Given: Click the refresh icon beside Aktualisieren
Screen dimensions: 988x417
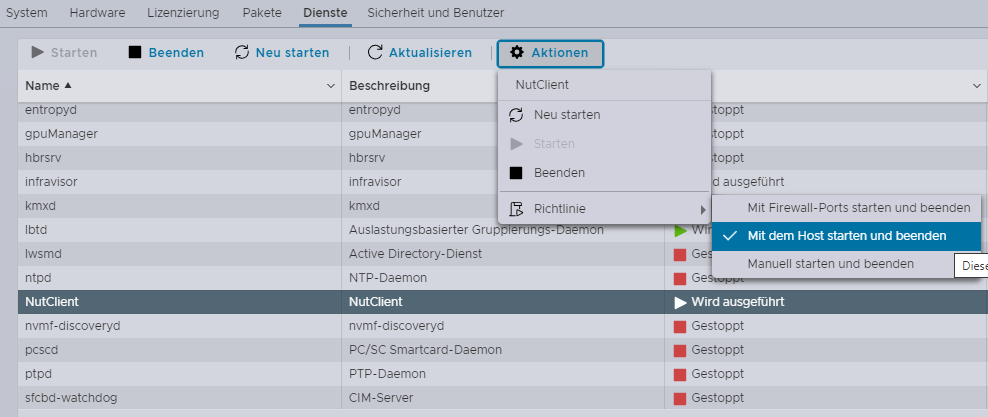Looking at the screenshot, I should point(375,52).
